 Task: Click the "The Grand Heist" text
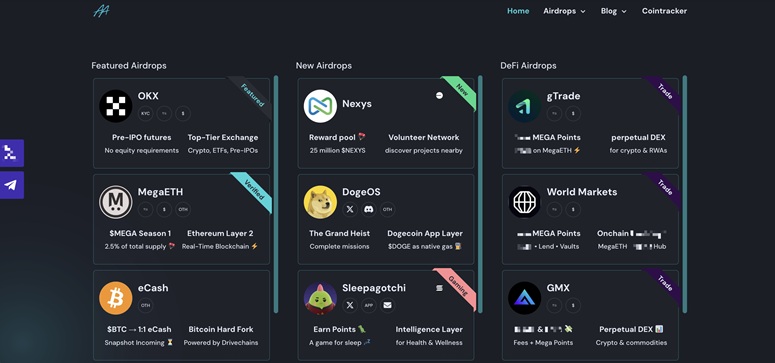click(340, 233)
